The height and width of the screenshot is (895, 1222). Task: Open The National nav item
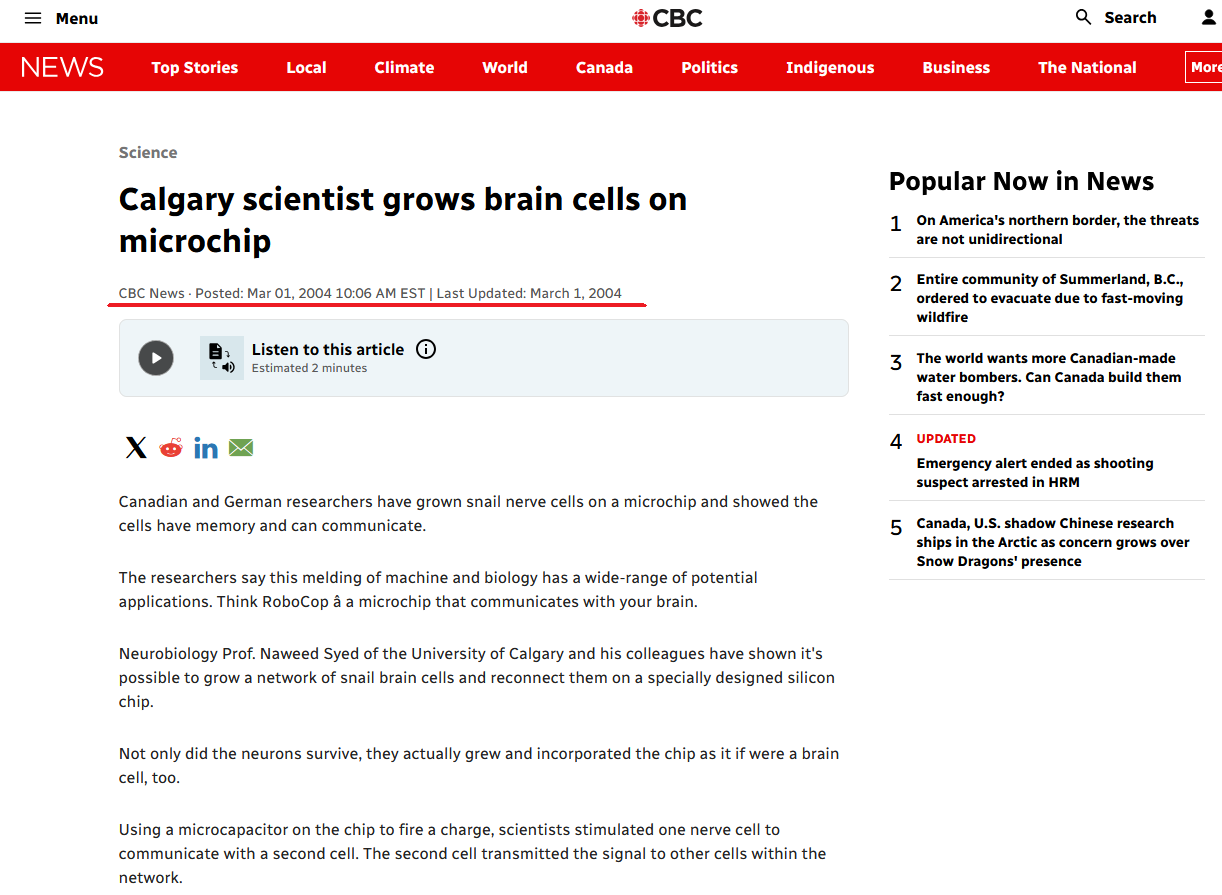coord(1087,67)
